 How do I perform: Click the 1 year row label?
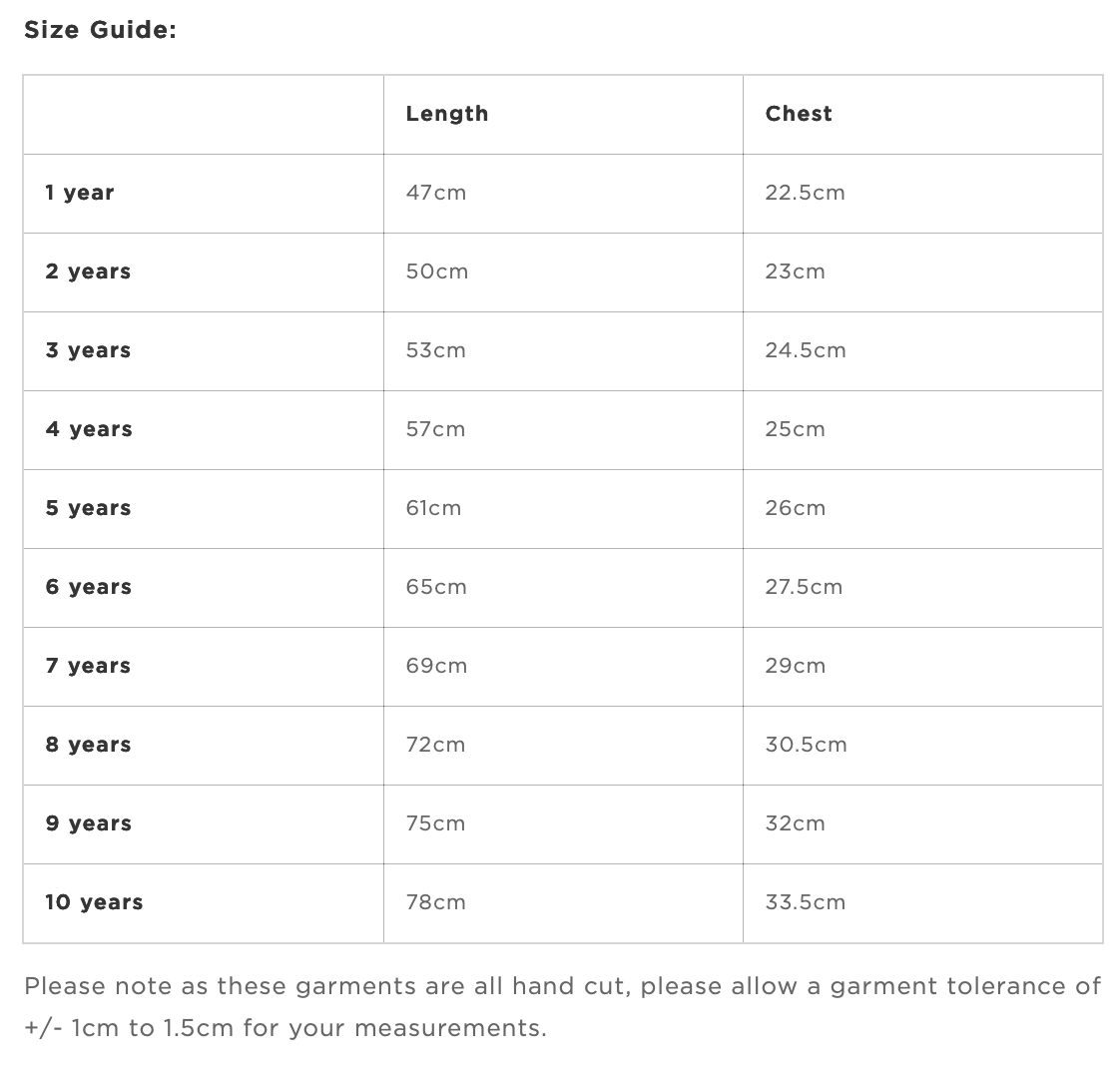pyautogui.click(x=79, y=193)
